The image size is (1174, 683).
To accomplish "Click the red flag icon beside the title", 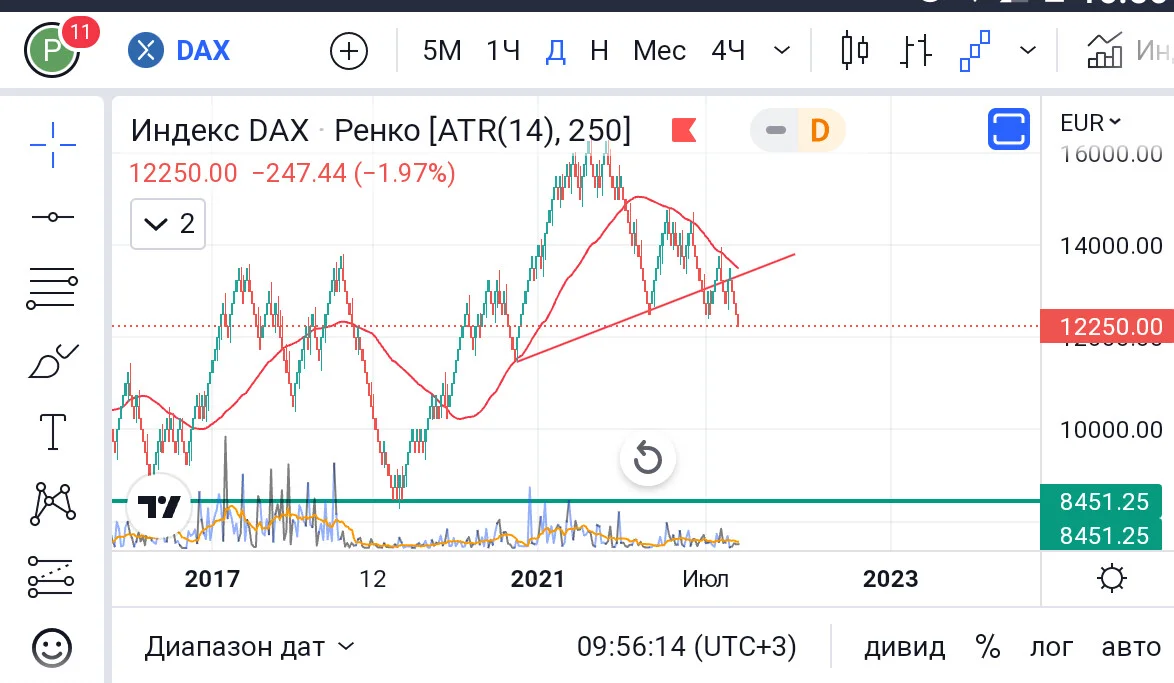I will [x=684, y=130].
